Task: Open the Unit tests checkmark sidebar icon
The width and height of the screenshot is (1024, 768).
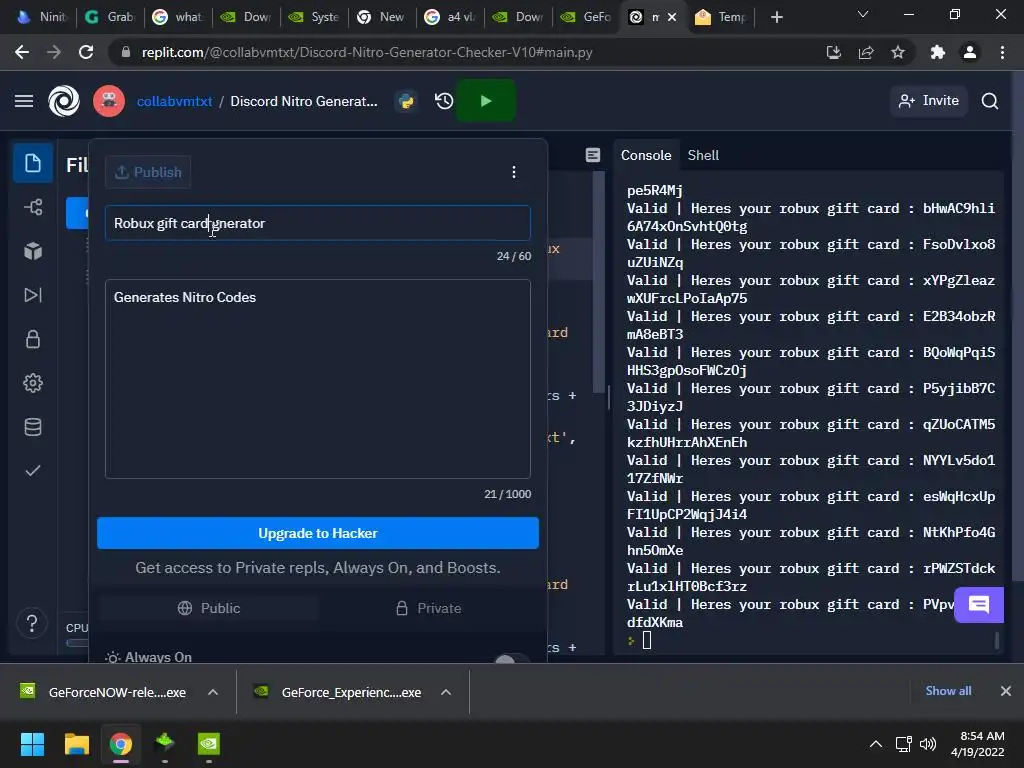Action: pyautogui.click(x=33, y=471)
